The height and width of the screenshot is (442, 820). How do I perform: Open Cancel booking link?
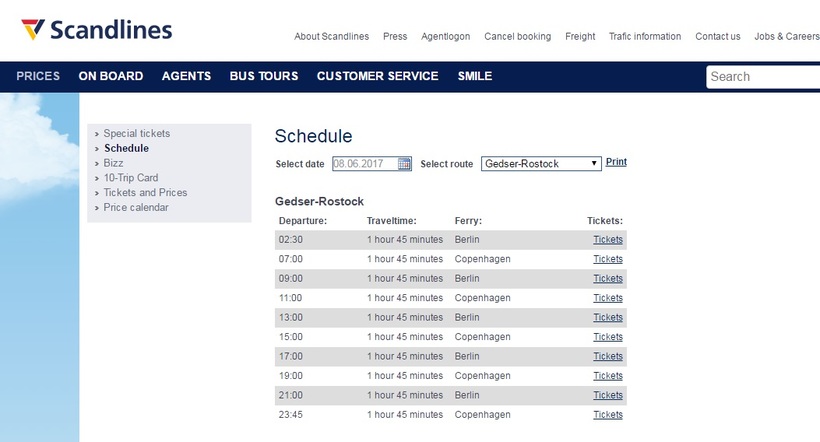tap(518, 37)
